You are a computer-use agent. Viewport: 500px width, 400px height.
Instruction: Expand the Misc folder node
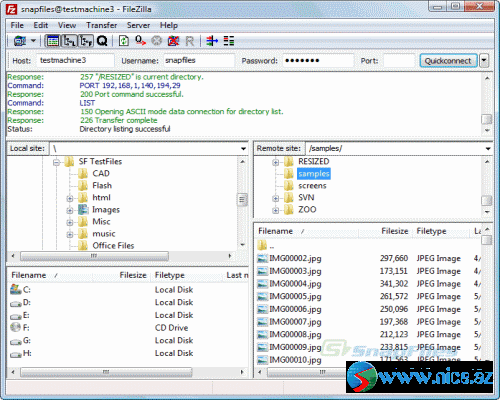[70, 222]
